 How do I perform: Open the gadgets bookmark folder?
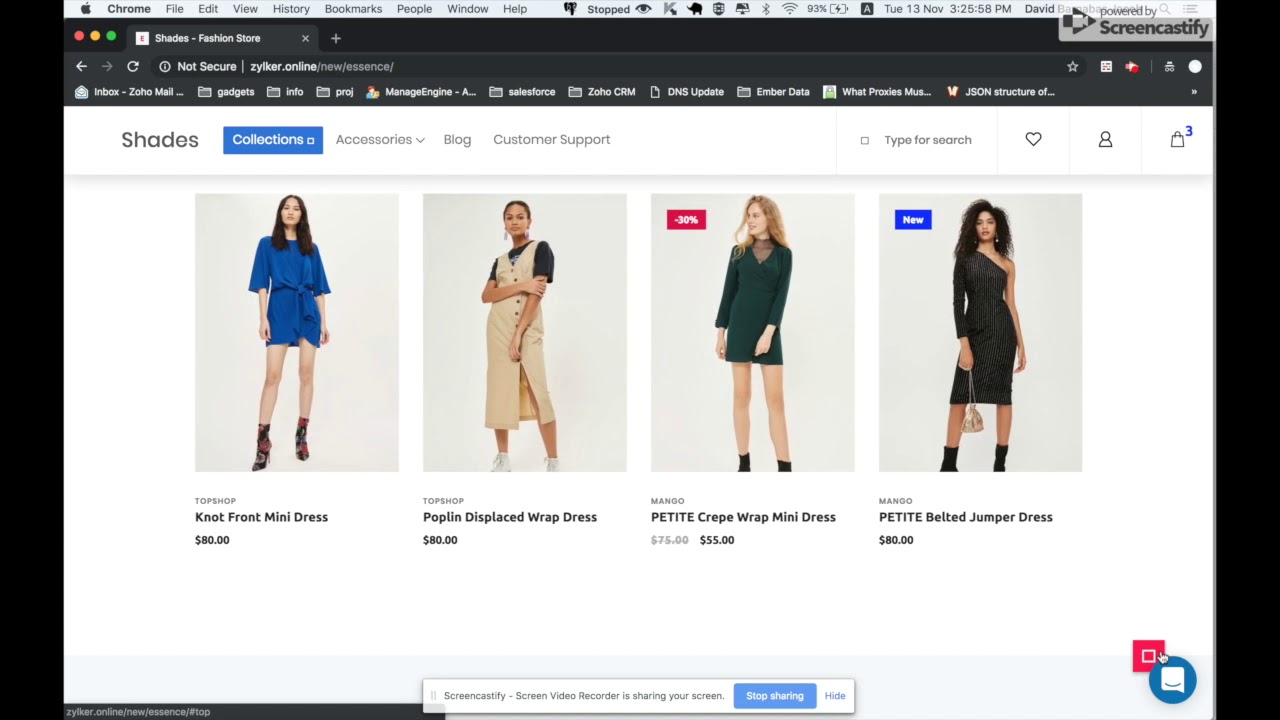(x=226, y=92)
